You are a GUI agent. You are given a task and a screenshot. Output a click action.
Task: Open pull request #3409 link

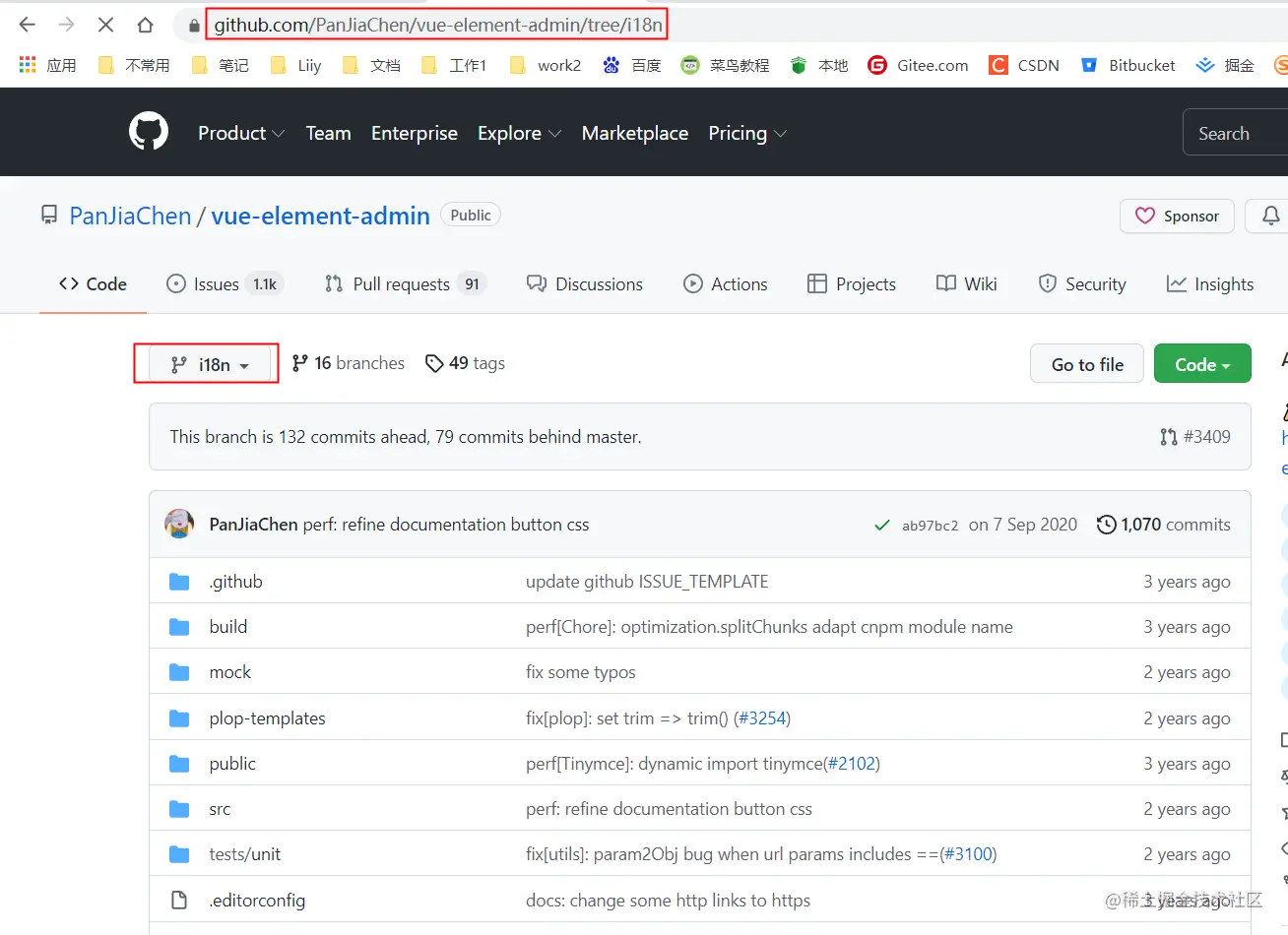[1195, 437]
